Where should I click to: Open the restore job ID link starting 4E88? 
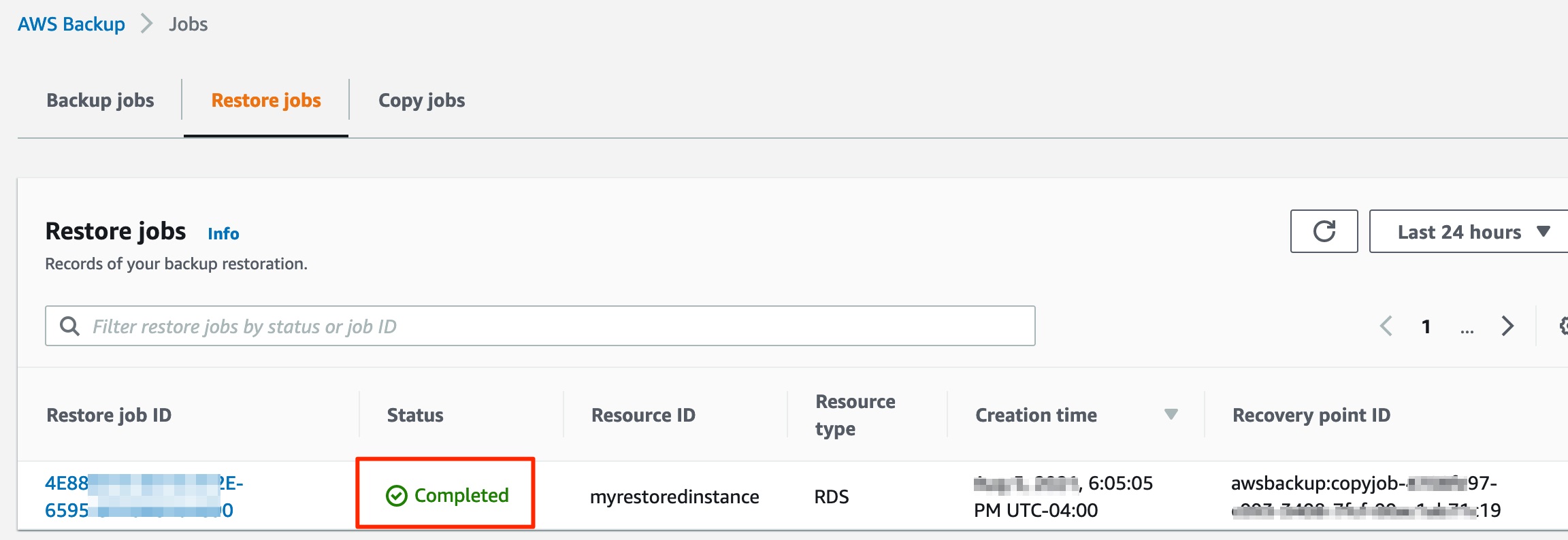144,496
